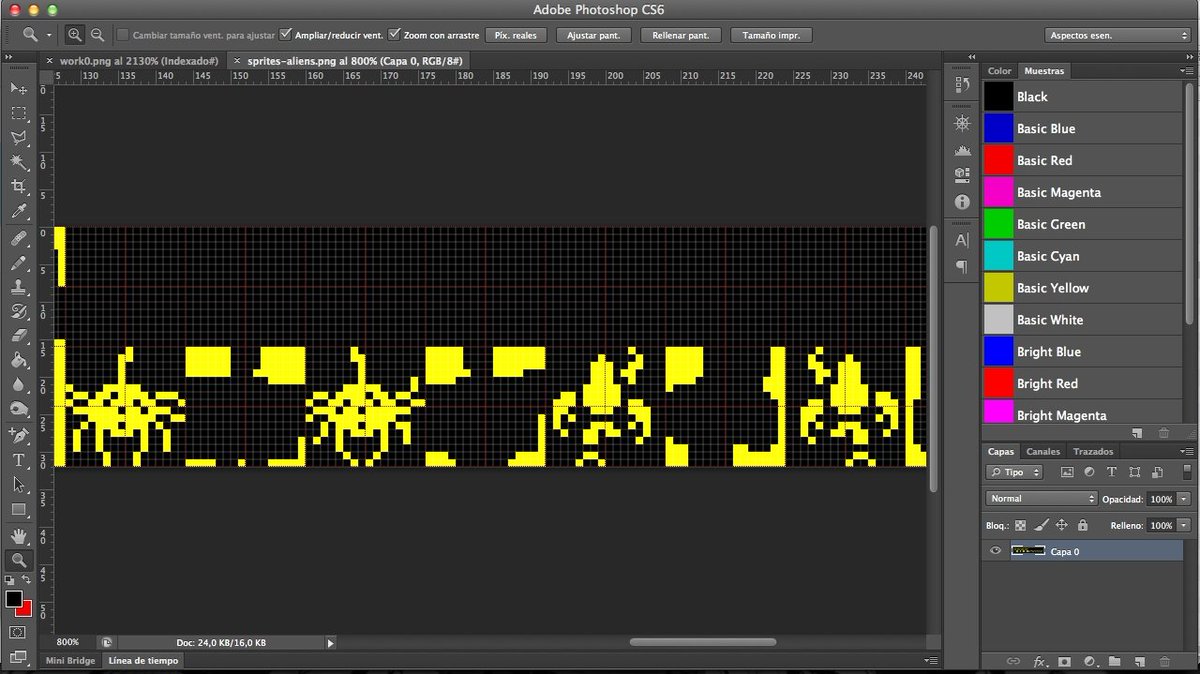Toggle lock image pixels brush icon
Viewport: 1200px width, 674px height.
[1041, 525]
